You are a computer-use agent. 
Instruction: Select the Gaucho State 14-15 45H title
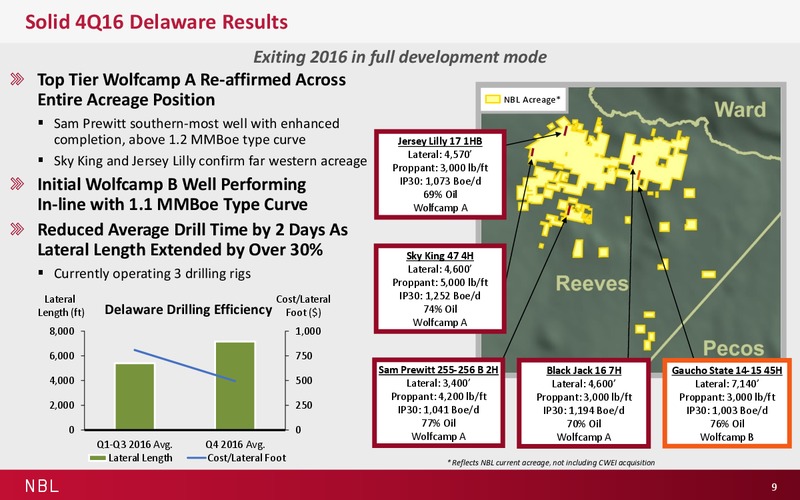727,370
